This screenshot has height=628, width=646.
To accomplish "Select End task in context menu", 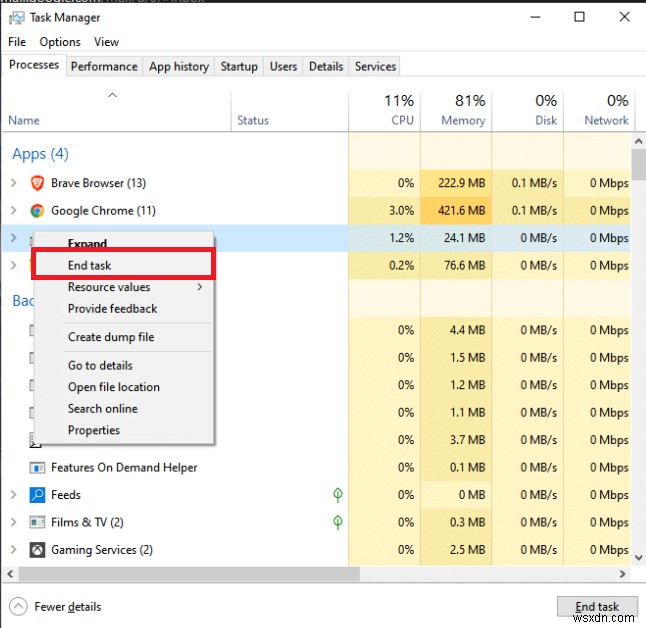I will (x=90, y=265).
